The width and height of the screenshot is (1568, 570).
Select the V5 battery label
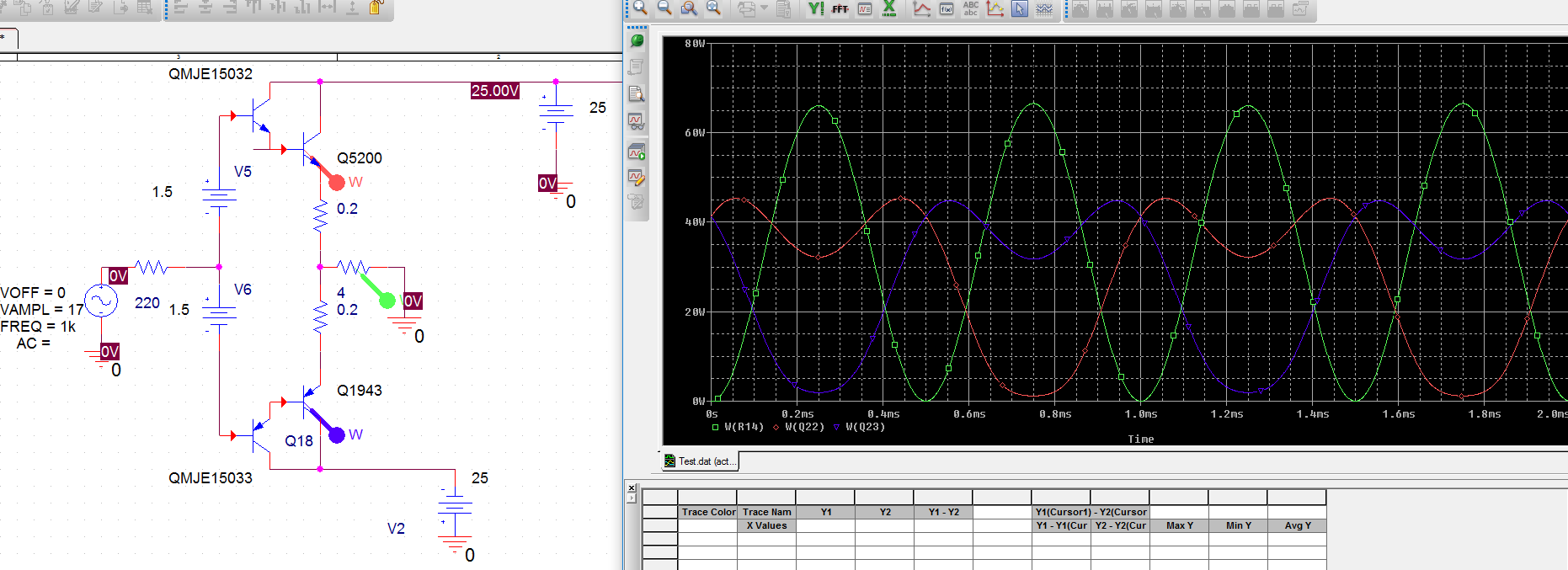pos(243,172)
